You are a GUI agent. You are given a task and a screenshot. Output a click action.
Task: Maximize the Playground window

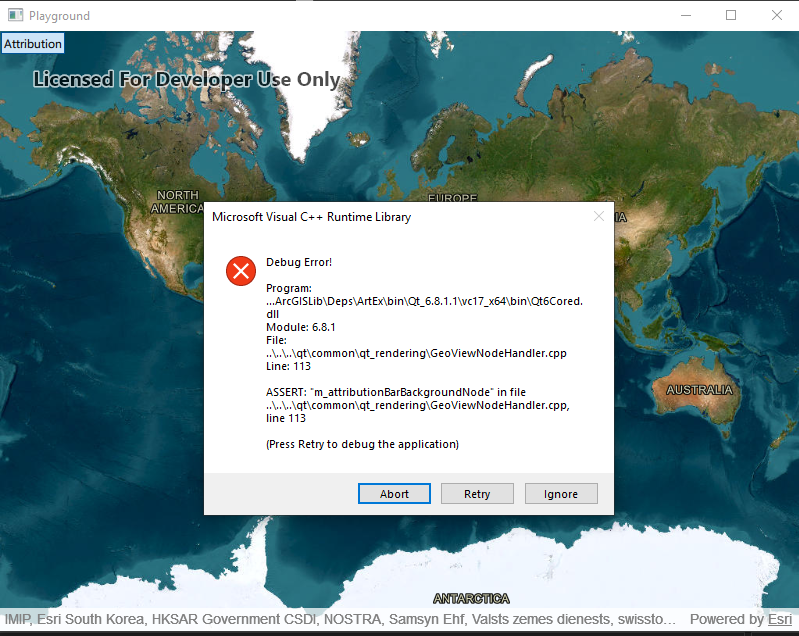(x=731, y=15)
